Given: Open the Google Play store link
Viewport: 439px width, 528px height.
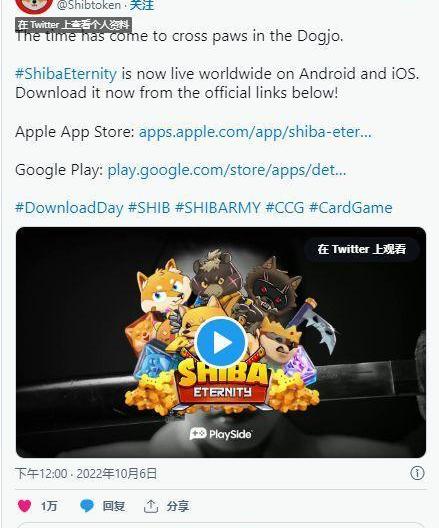Looking at the screenshot, I should (x=227, y=170).
